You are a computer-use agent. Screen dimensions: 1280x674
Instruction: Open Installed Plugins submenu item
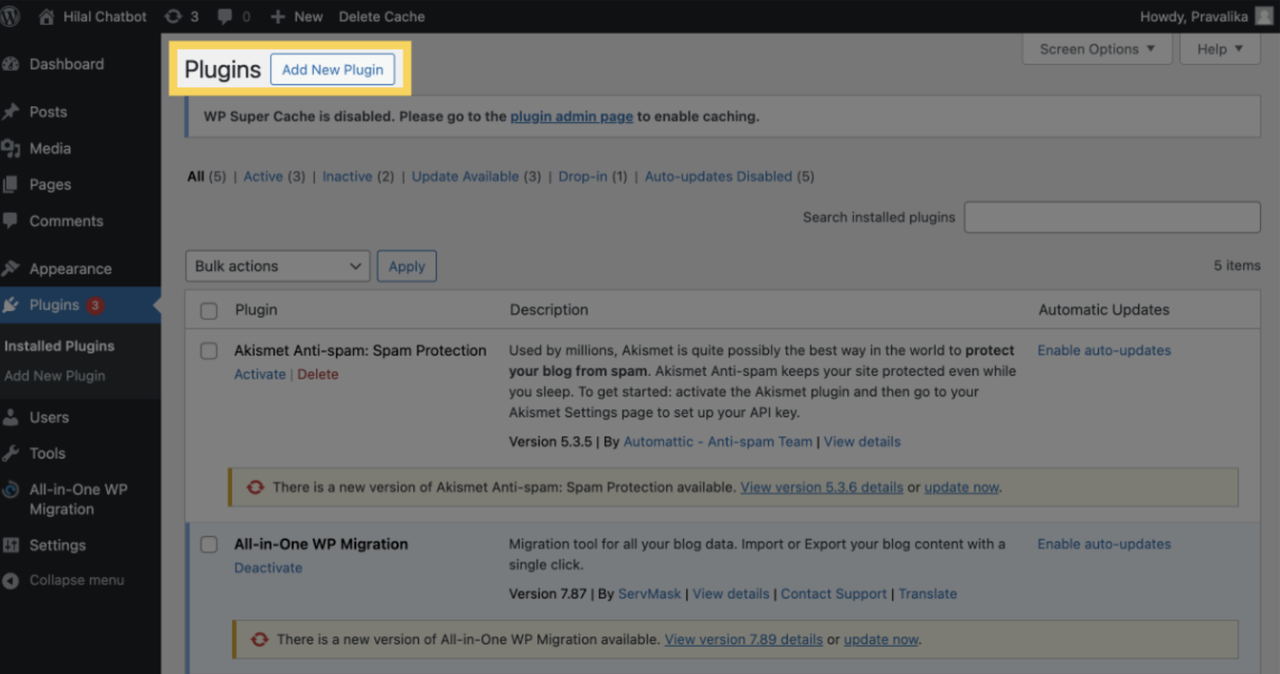[x=59, y=346]
